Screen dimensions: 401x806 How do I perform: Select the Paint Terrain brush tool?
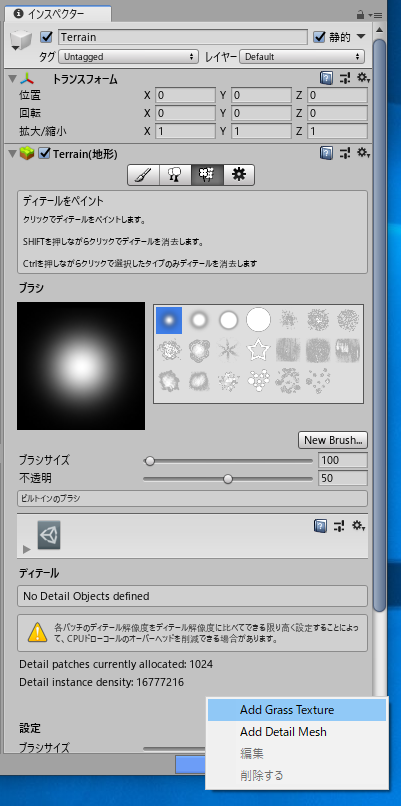[143, 175]
